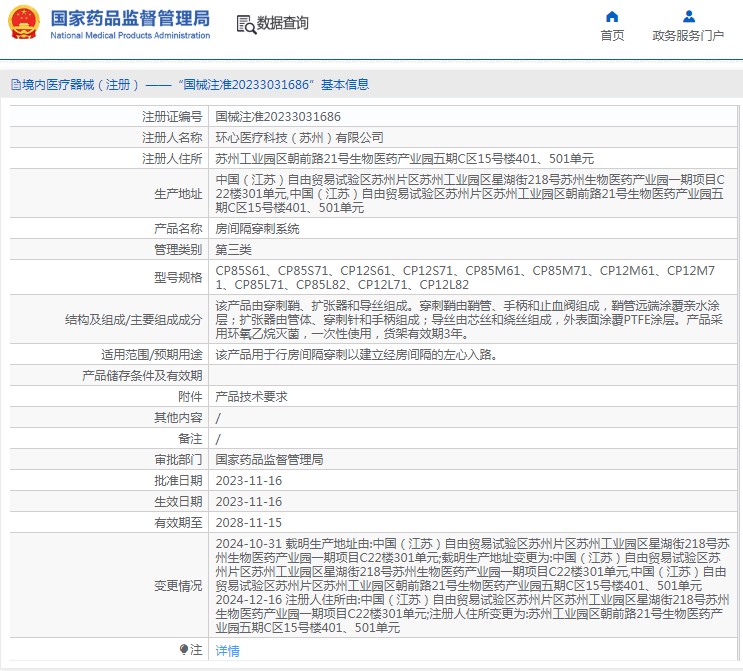
Task: Click the 注册证编号 row label
Action: (172, 117)
